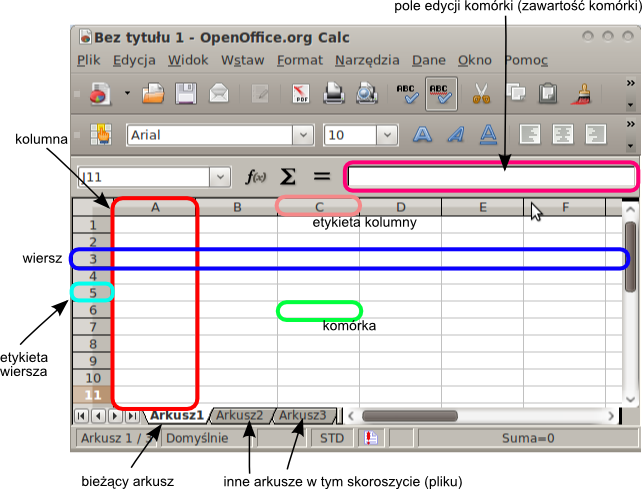
Task: Click the Send document as e-mail icon
Action: coord(219,93)
